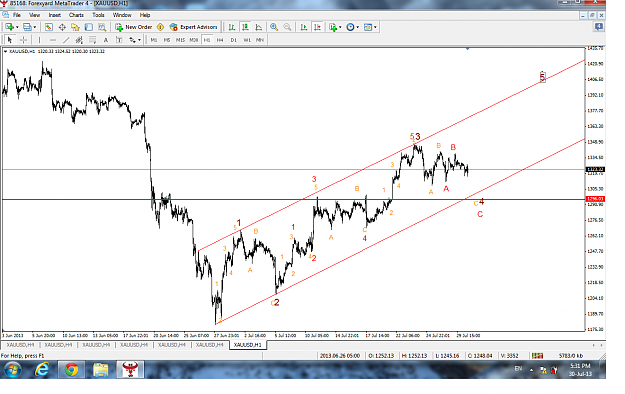Image resolution: width=625 pixels, height=394 pixels.
Task: Open the Help menu
Action: [x=145, y=15]
